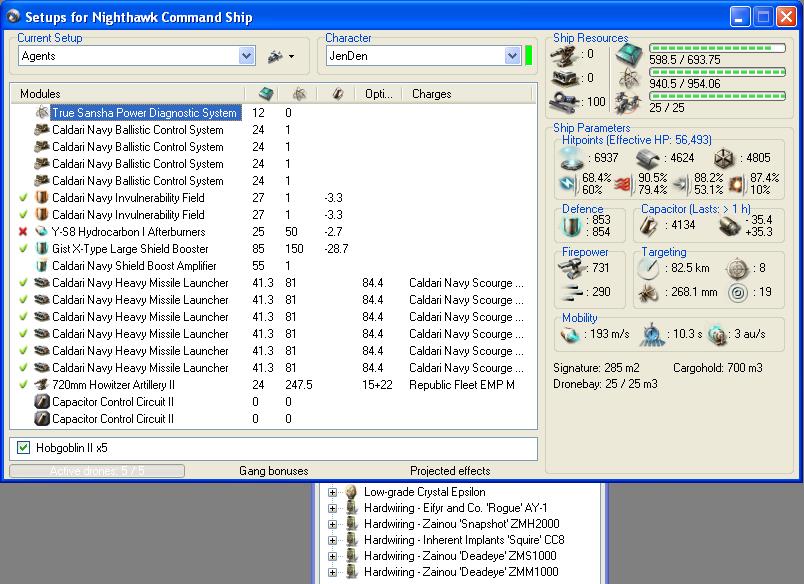Open the Current Setup dropdown showing Agents
804x584 pixels.
pos(247,57)
